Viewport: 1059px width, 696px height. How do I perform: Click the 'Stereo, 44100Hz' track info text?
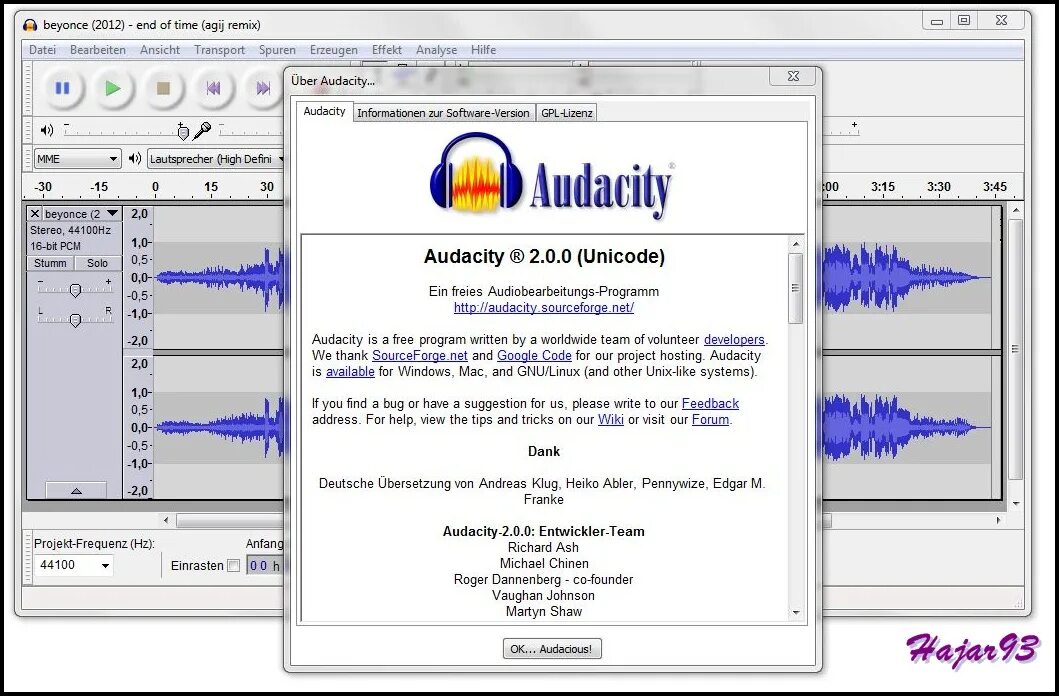[x=70, y=230]
